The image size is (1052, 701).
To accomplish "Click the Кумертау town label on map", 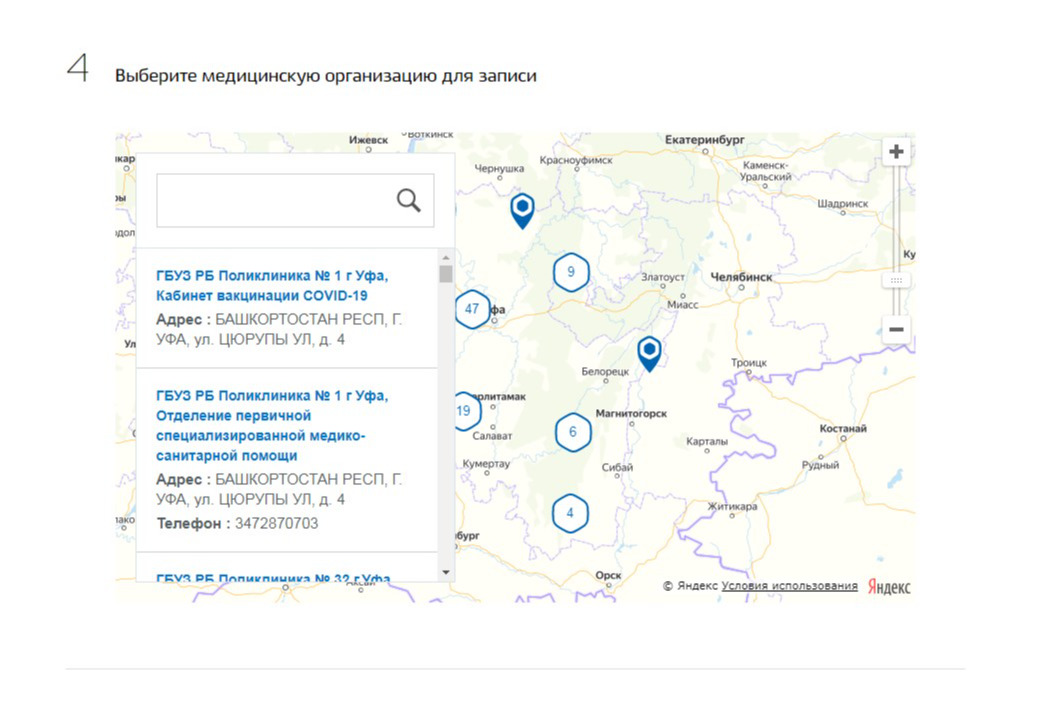I will point(486,464).
